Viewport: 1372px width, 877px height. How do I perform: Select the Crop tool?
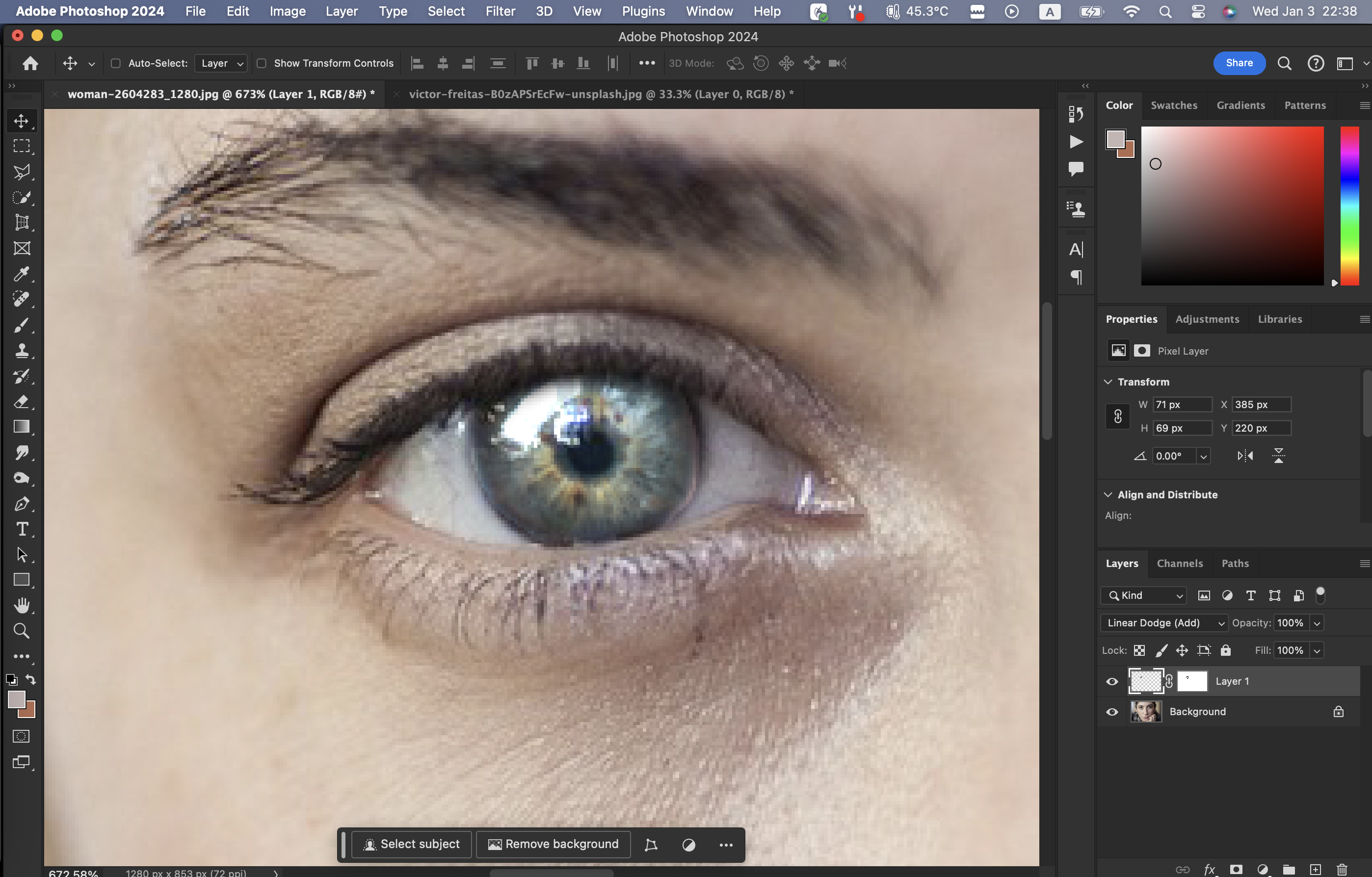point(22,223)
